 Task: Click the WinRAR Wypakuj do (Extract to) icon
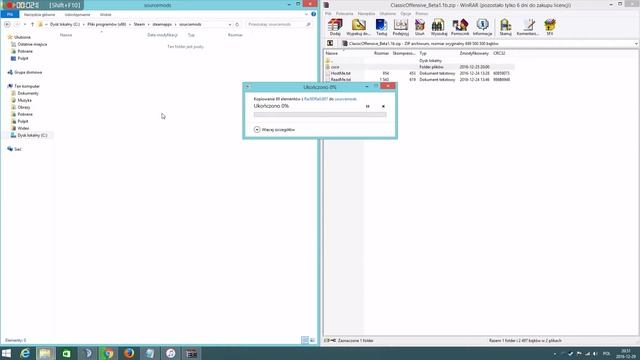pos(358,27)
